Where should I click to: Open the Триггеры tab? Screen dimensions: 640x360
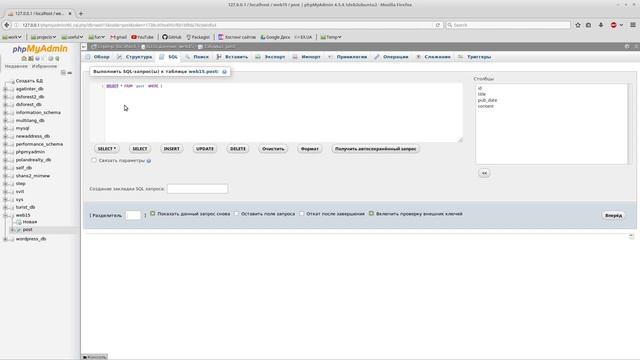pos(475,57)
